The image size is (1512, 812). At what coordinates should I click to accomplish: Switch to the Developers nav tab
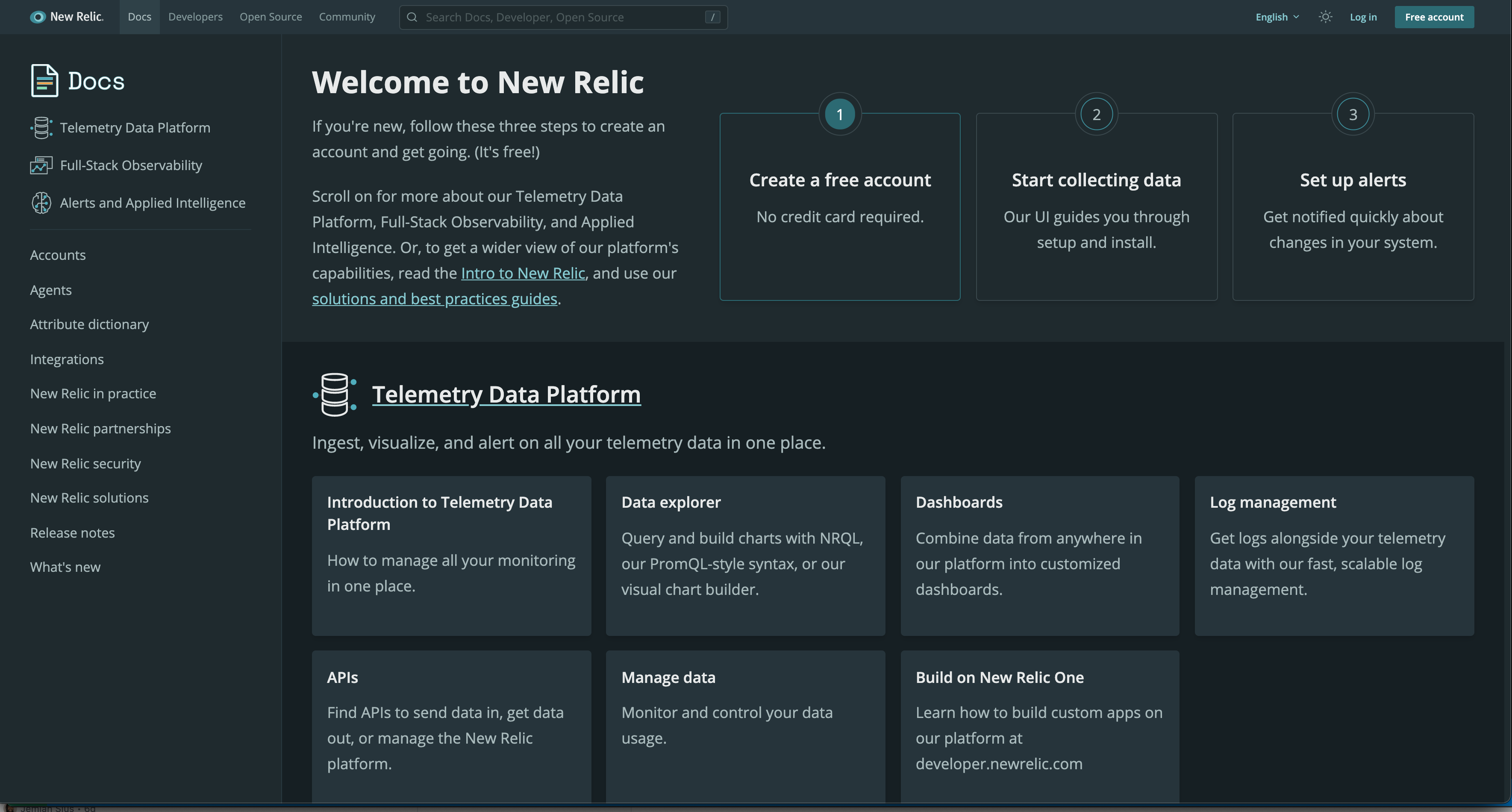(195, 17)
